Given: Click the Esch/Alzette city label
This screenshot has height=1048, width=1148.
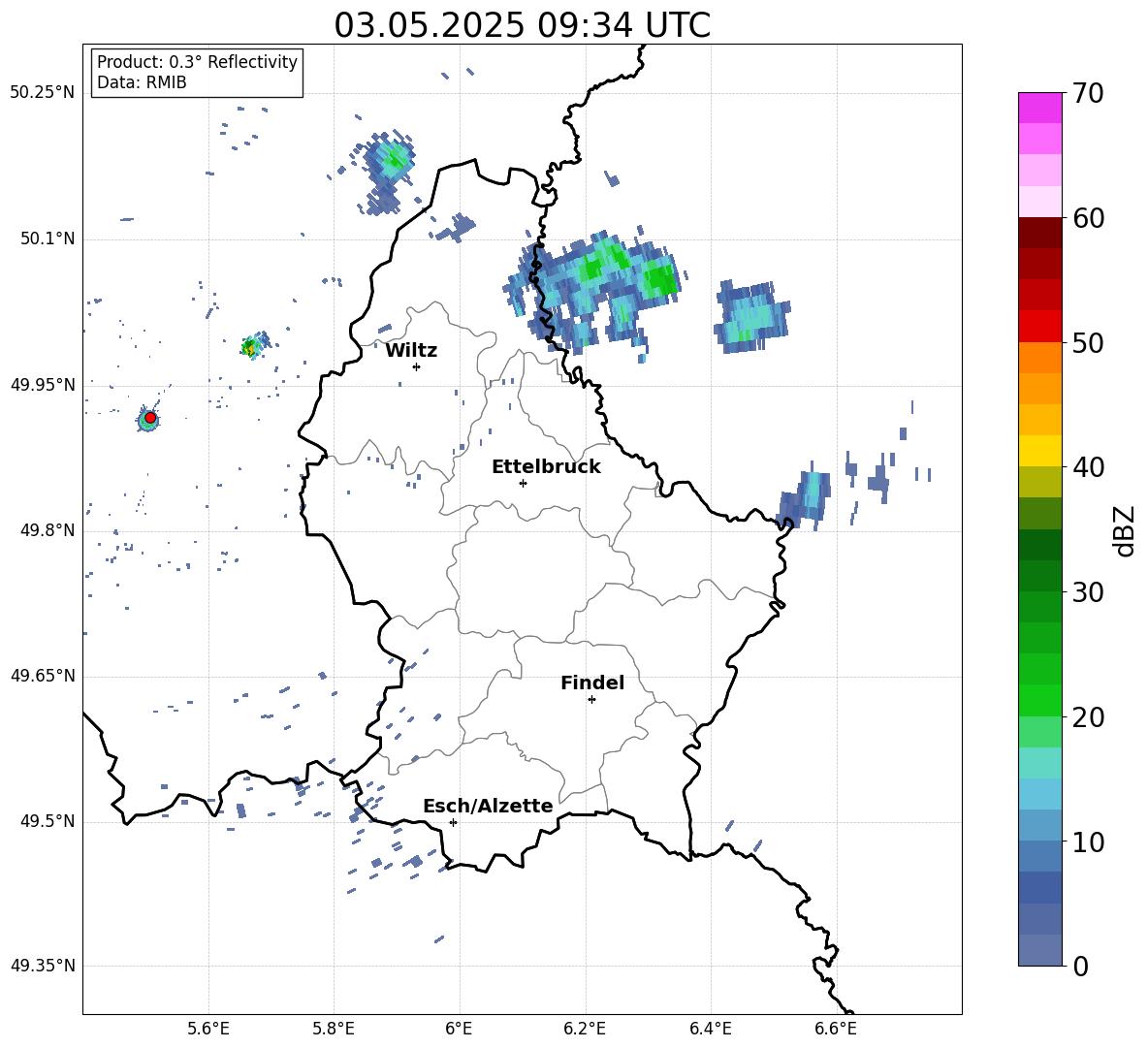Looking at the screenshot, I should (488, 806).
